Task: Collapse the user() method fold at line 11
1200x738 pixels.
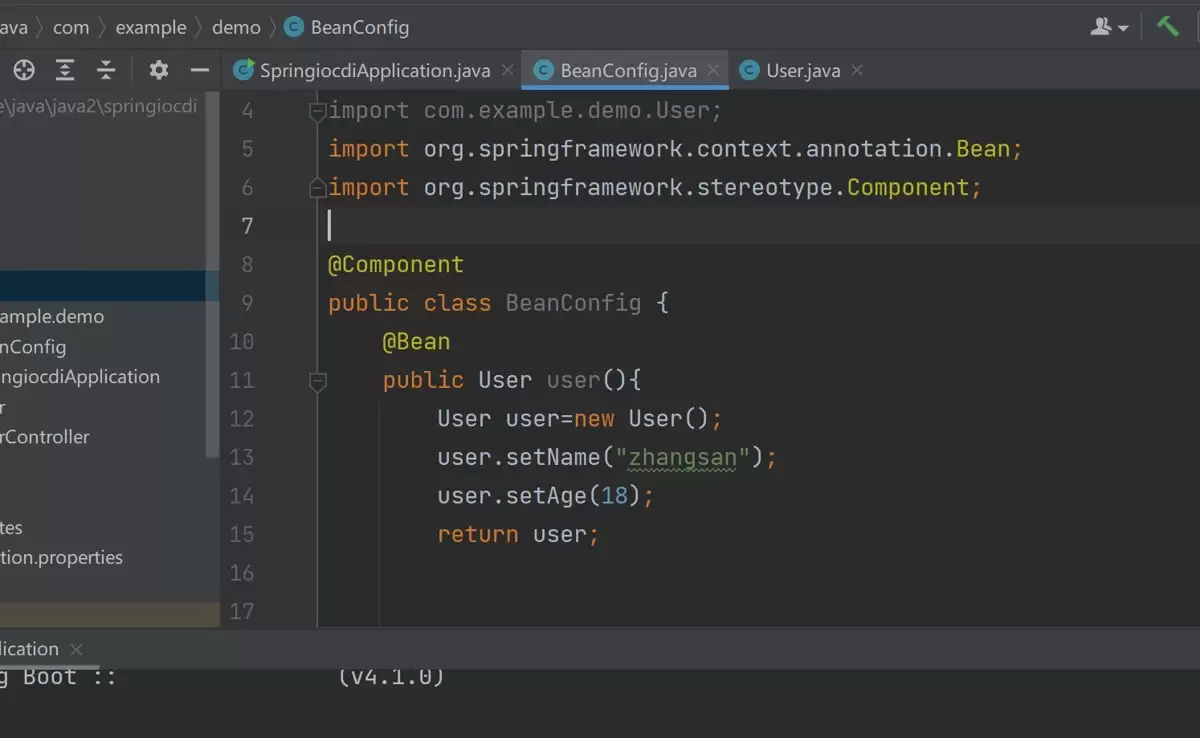Action: click(317, 380)
